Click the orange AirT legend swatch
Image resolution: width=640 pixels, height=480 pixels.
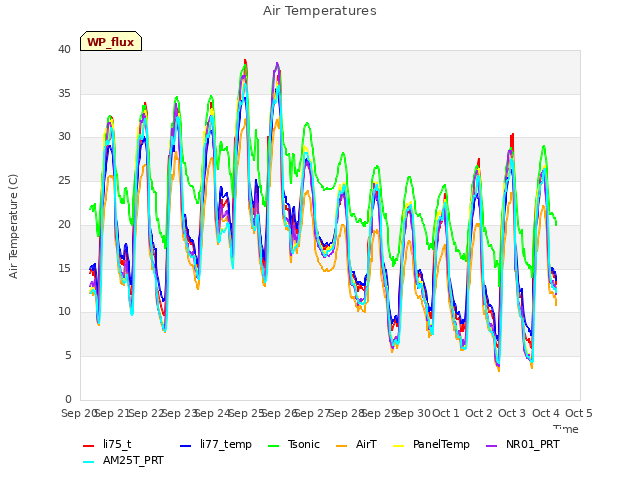click(341, 446)
